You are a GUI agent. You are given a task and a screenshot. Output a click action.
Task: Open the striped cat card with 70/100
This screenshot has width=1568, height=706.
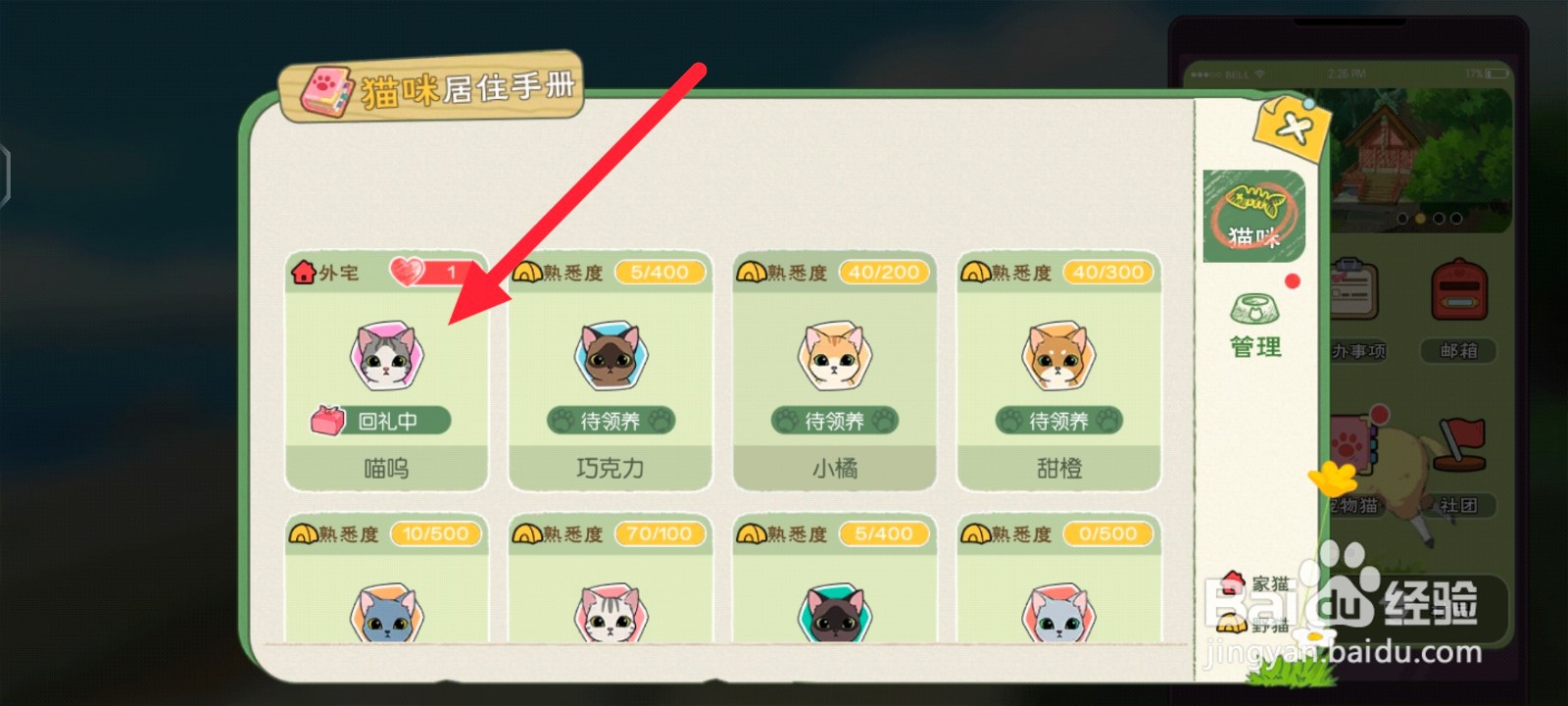point(610,579)
